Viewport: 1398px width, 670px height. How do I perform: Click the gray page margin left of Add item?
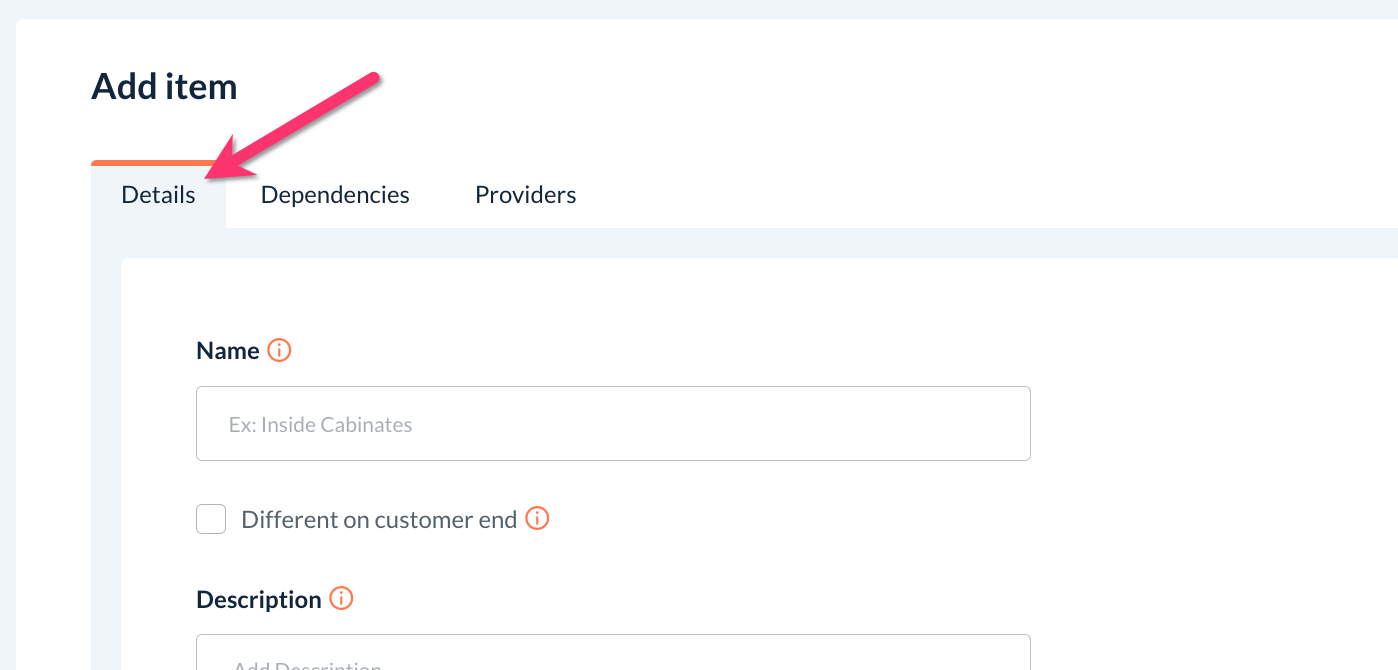pos(7,300)
